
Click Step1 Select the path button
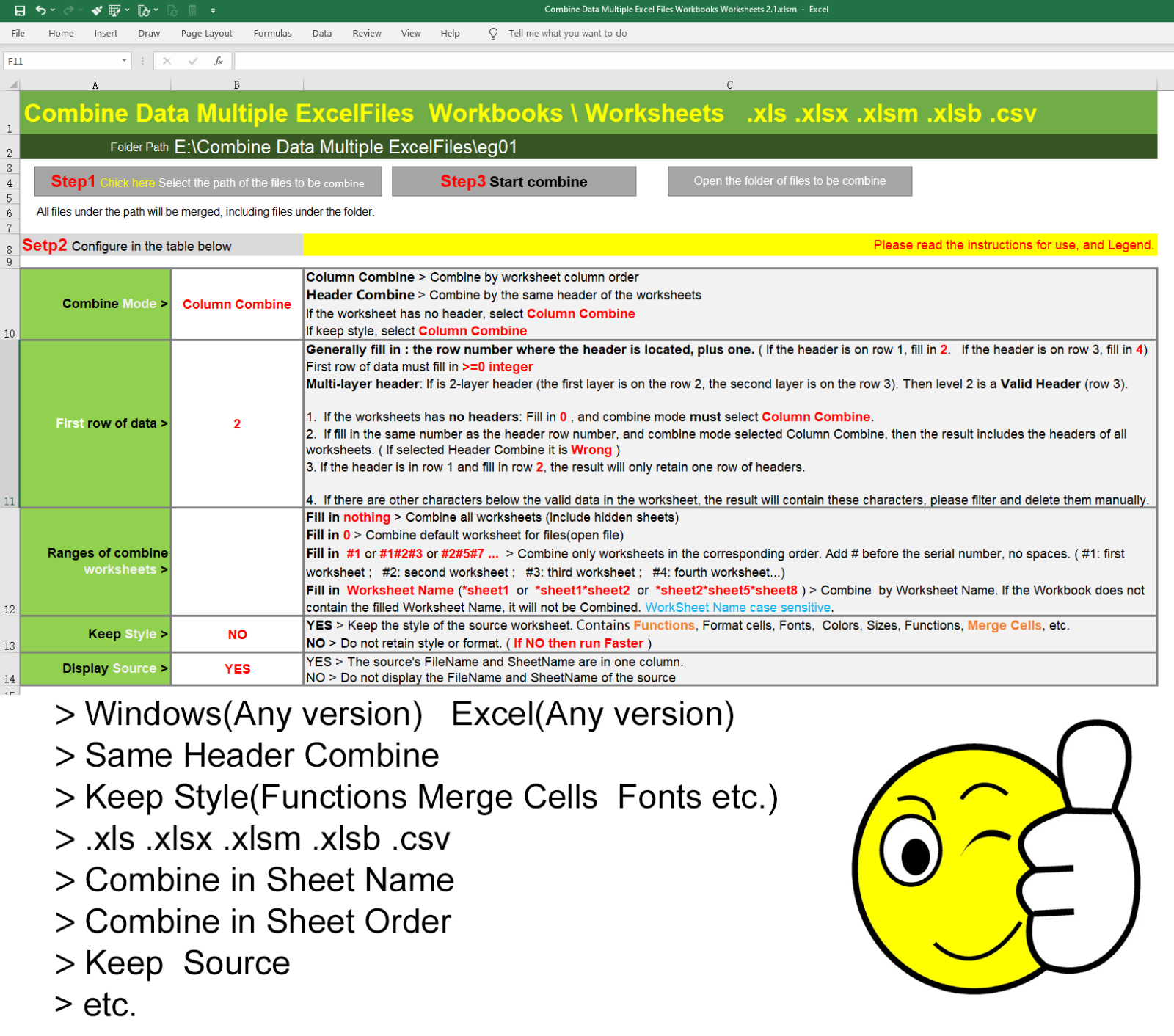pos(208,182)
